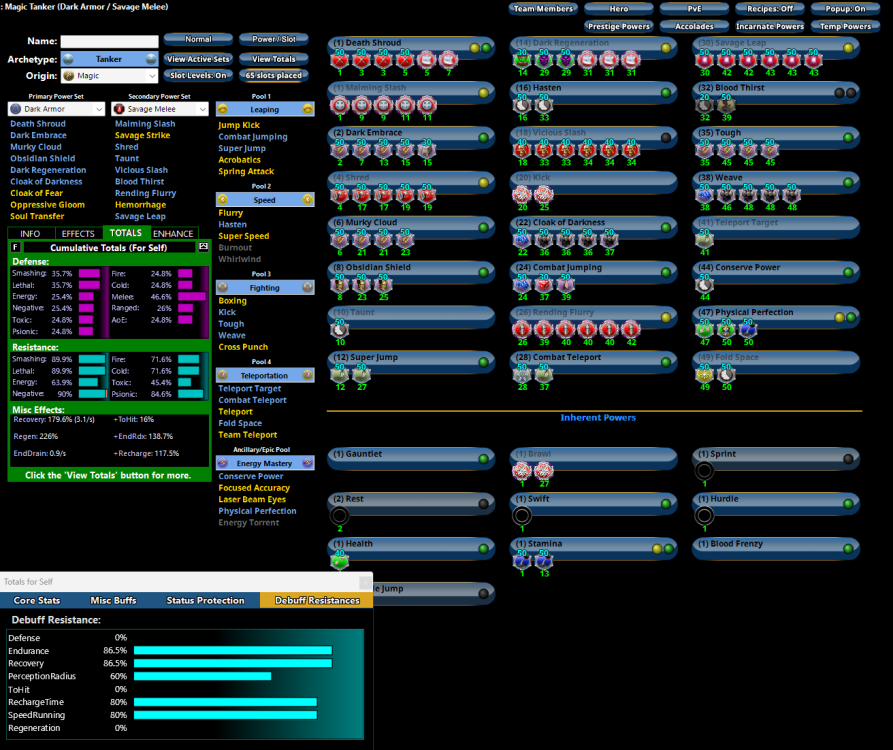Click first enhancement slot of Physical Perfection

705,329
